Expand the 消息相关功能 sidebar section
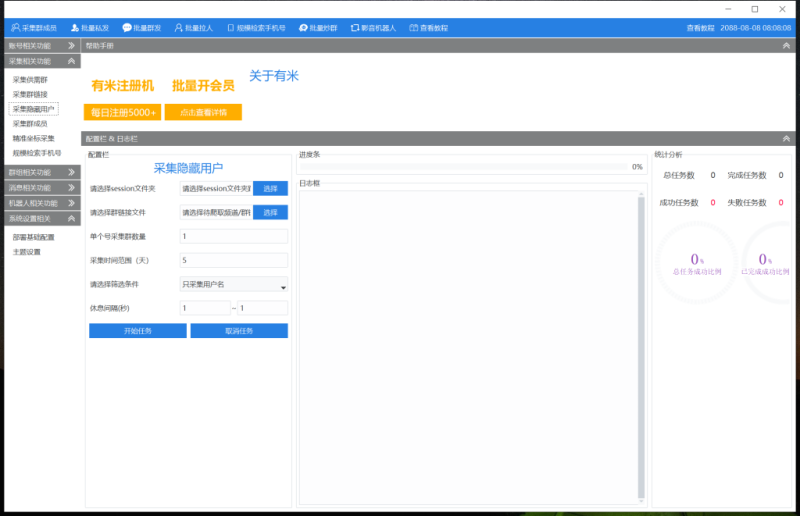Screen dimensions: 800x516 (x=42, y=188)
